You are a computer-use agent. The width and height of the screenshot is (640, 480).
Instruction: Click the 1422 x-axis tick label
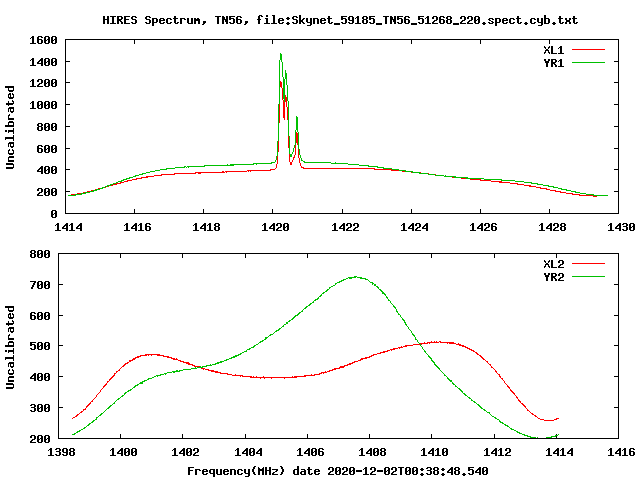point(345,227)
